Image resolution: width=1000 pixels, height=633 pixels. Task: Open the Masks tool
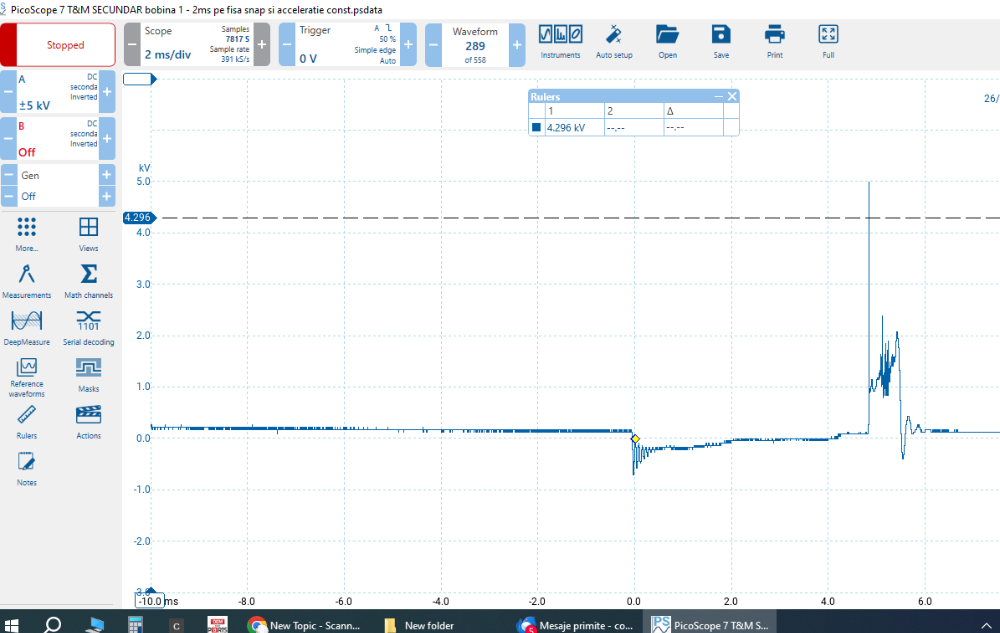[88, 374]
